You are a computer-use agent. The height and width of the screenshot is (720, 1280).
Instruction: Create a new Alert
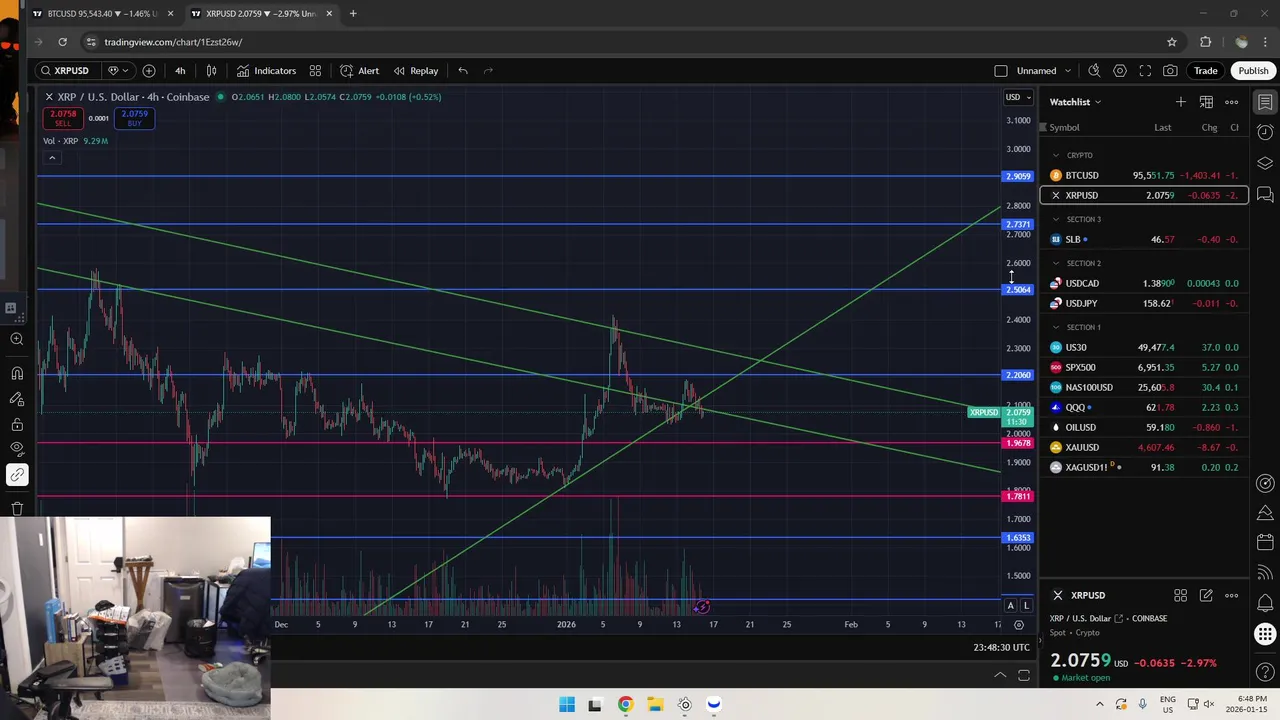click(359, 71)
